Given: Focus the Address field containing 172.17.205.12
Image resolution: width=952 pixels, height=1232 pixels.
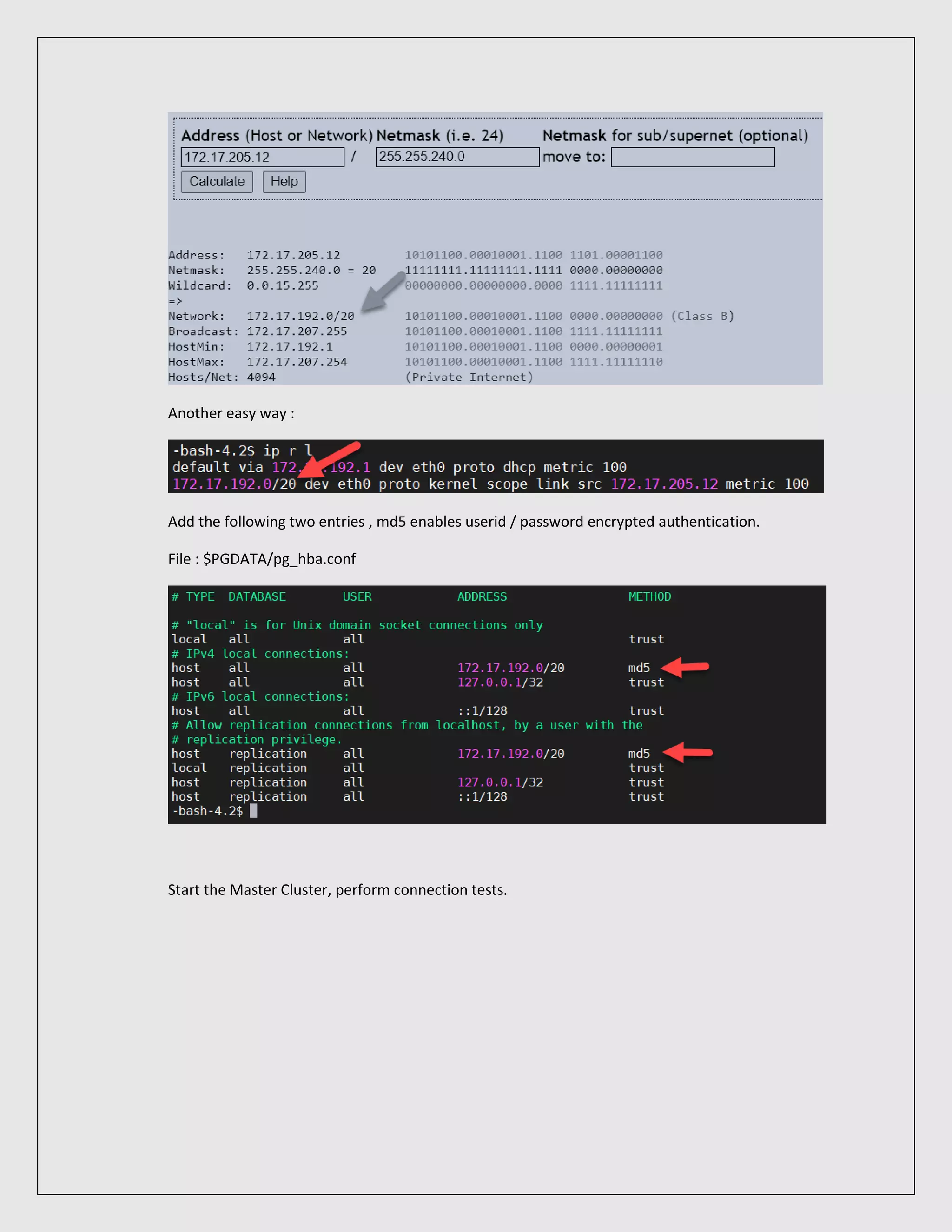Looking at the screenshot, I should tap(262, 157).
